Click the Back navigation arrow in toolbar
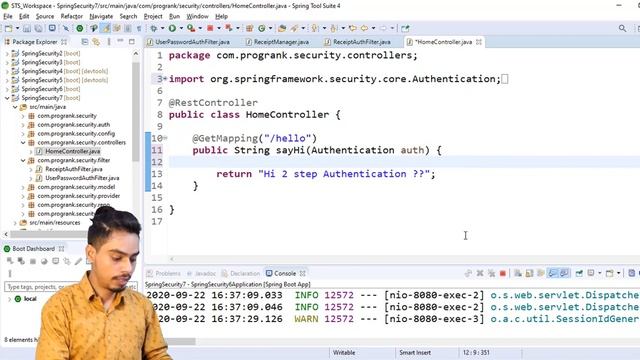The width and height of the screenshot is (640, 360). [364, 28]
